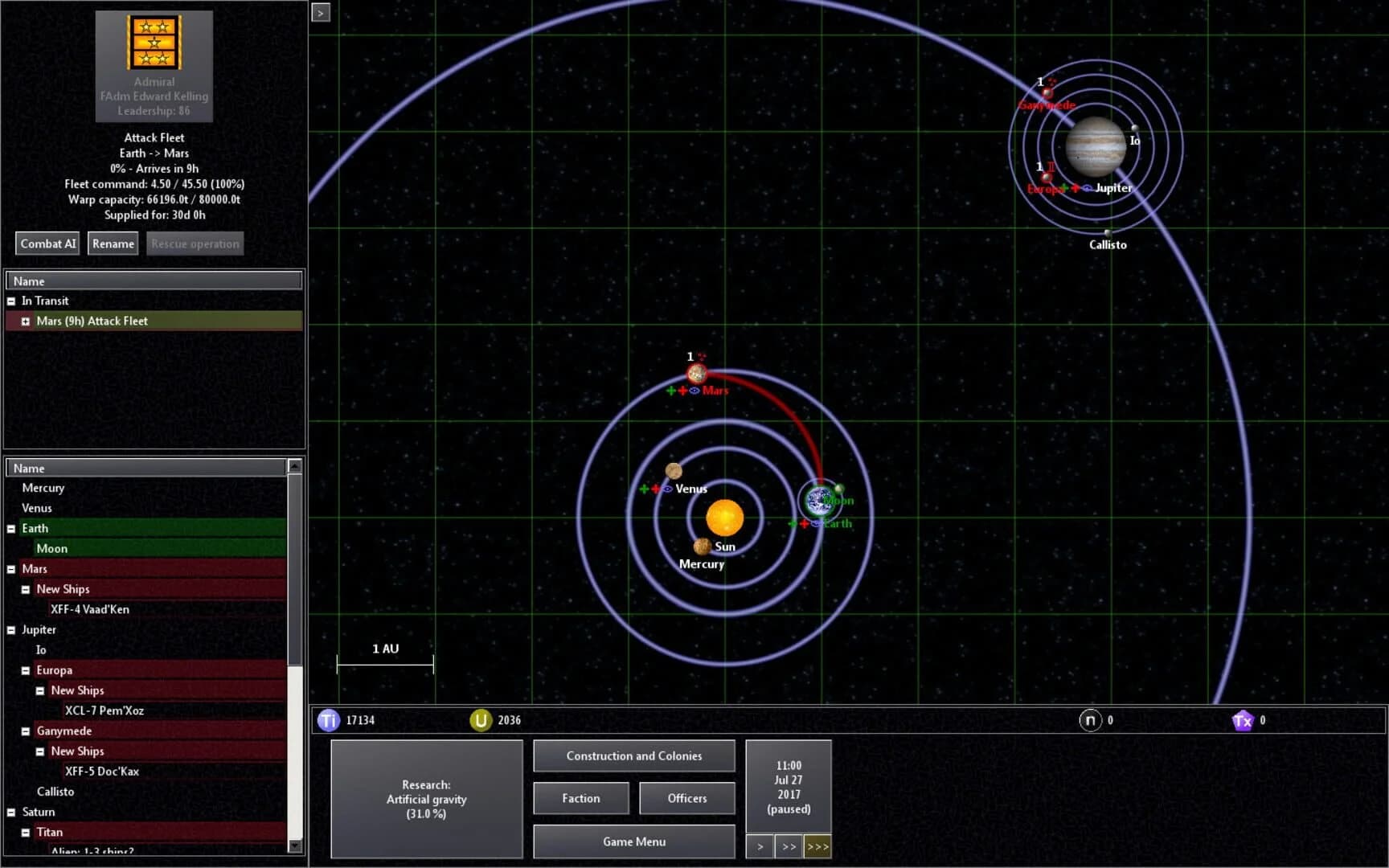Open the Game Menu
Screen dimensions: 1389x868
pos(633,841)
